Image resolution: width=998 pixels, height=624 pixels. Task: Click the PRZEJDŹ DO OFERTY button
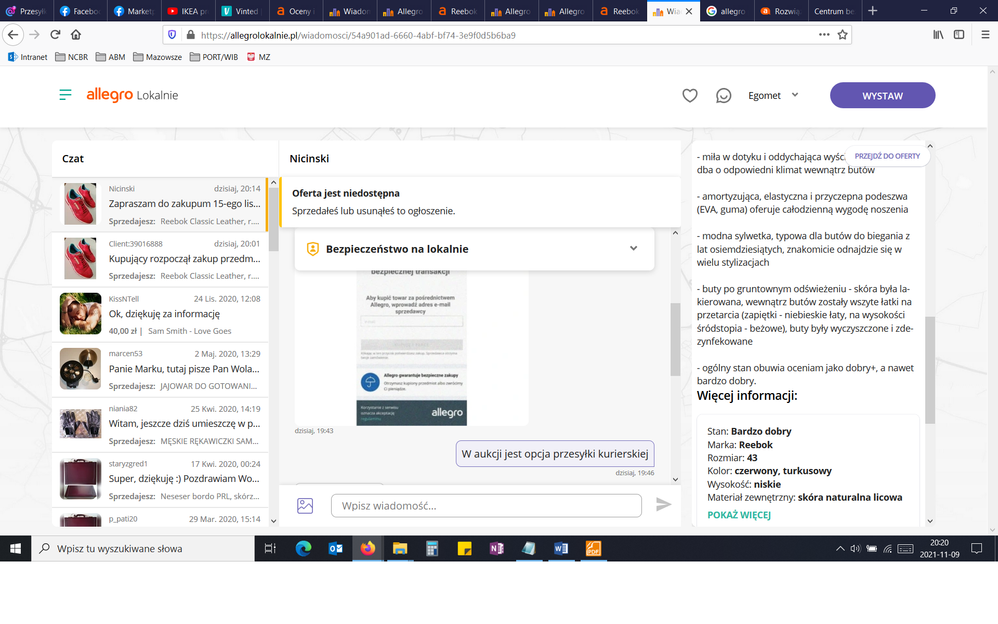(x=887, y=157)
